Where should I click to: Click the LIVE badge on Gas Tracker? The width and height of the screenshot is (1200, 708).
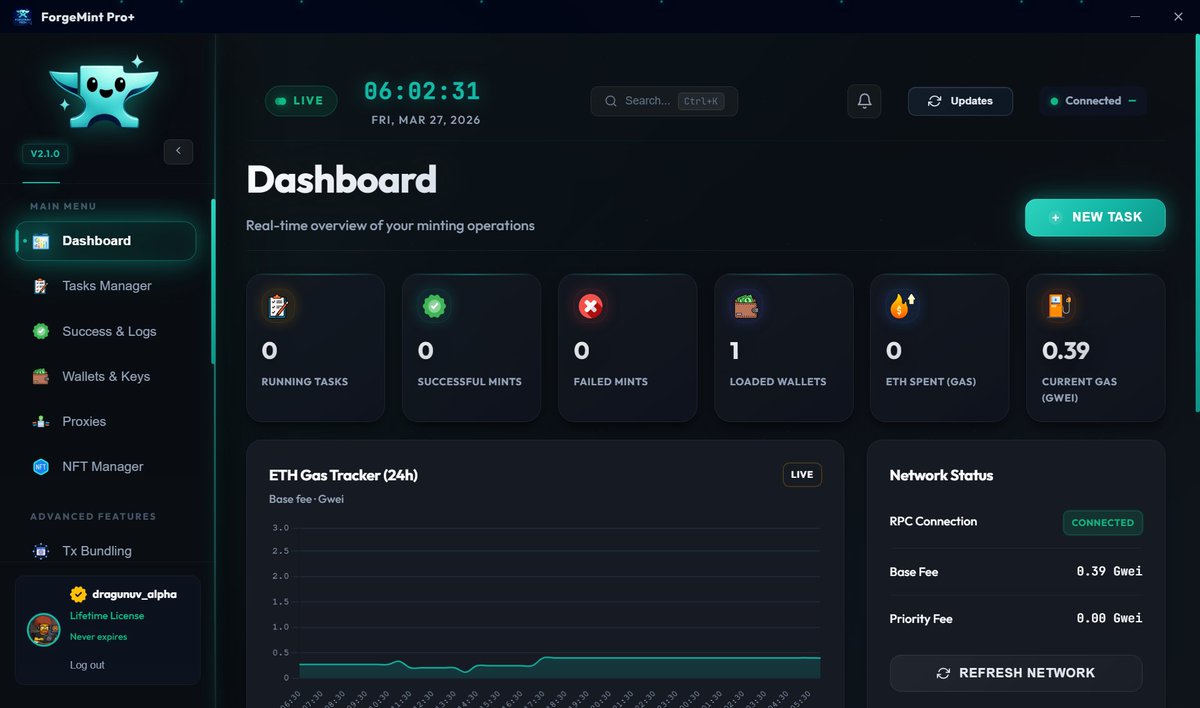coord(802,475)
